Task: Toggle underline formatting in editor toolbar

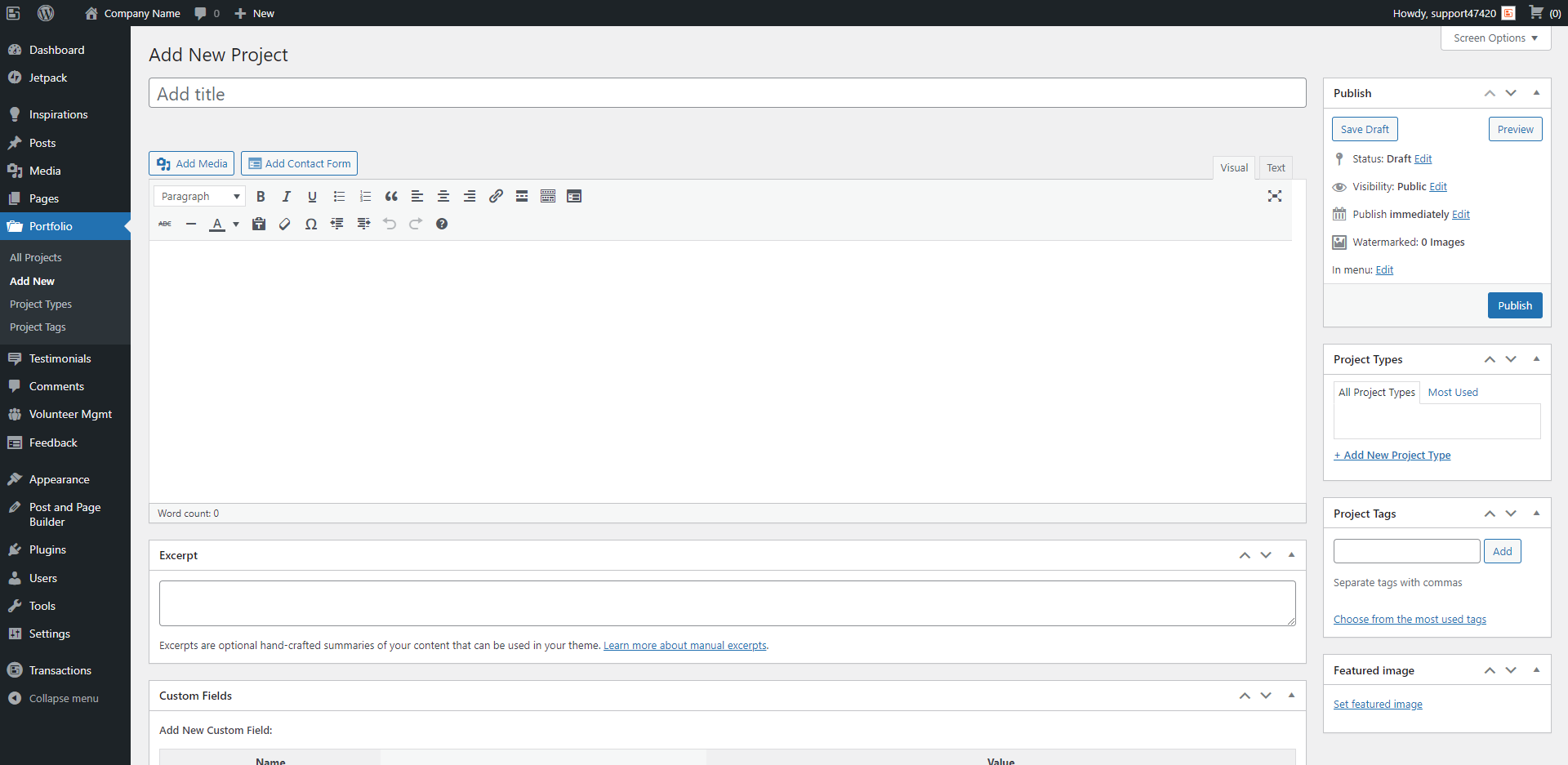Action: coord(312,197)
